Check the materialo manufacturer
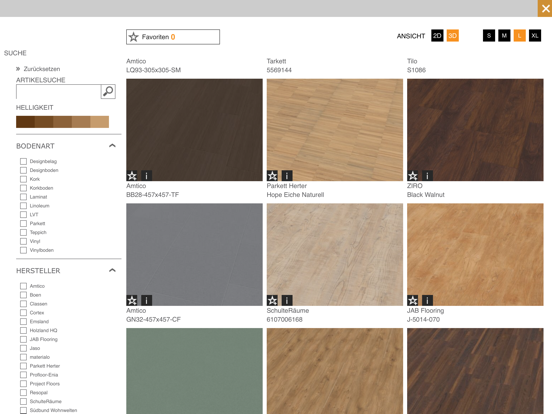The image size is (552, 414). point(23,357)
